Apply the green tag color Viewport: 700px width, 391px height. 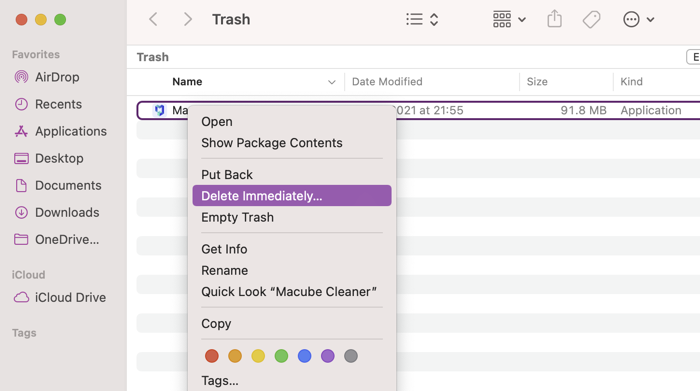[x=281, y=356]
